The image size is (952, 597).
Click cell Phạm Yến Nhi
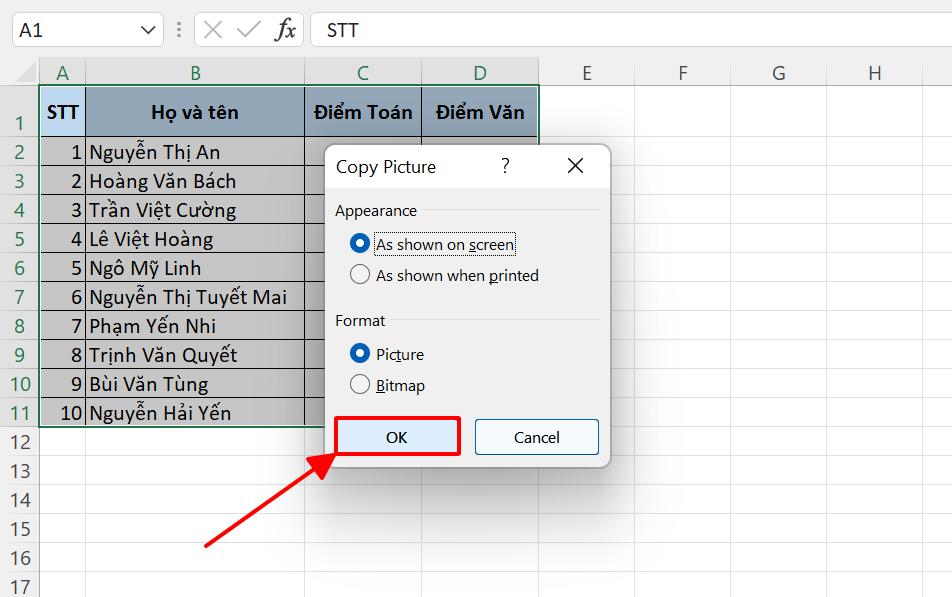click(195, 326)
